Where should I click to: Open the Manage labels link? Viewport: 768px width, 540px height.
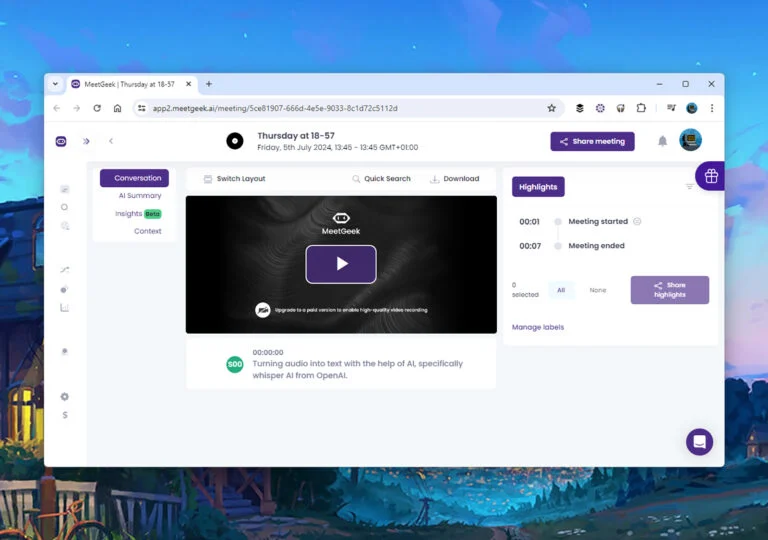[538, 327]
